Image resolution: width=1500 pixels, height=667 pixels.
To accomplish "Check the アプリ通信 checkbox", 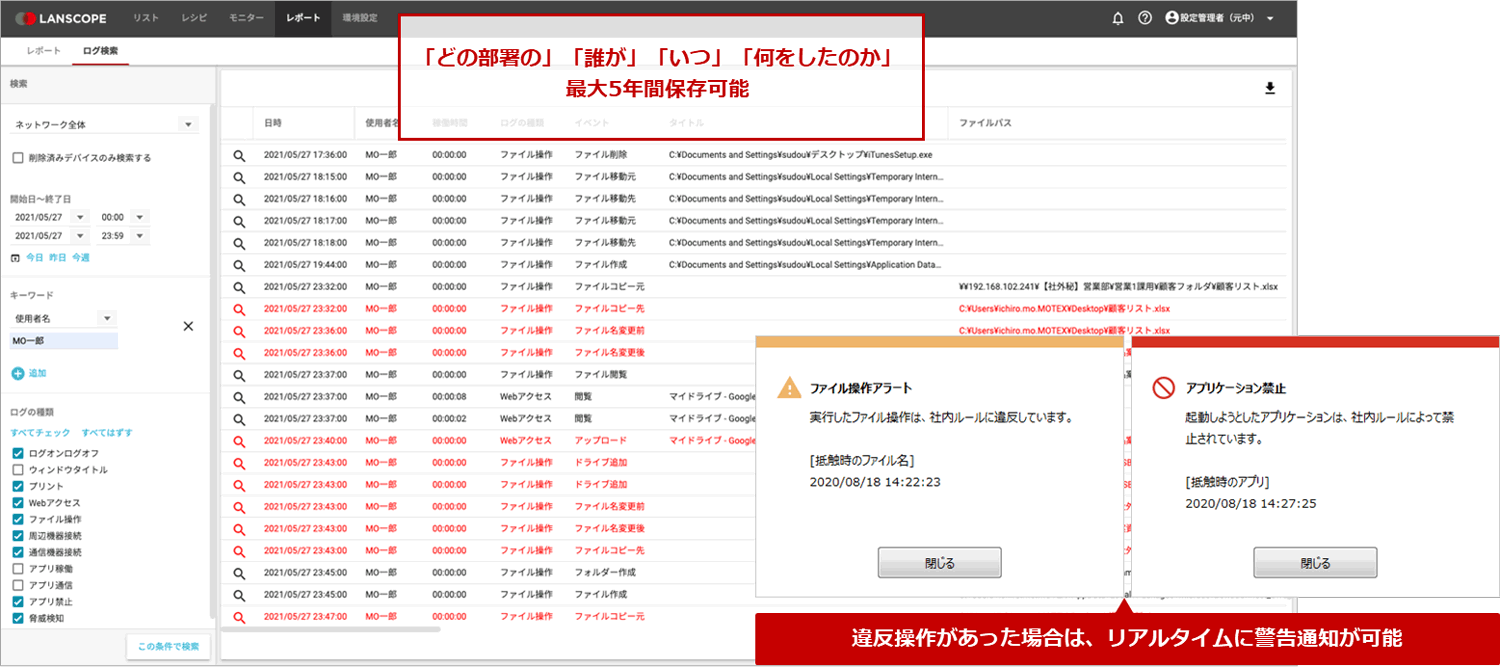I will coord(17,585).
